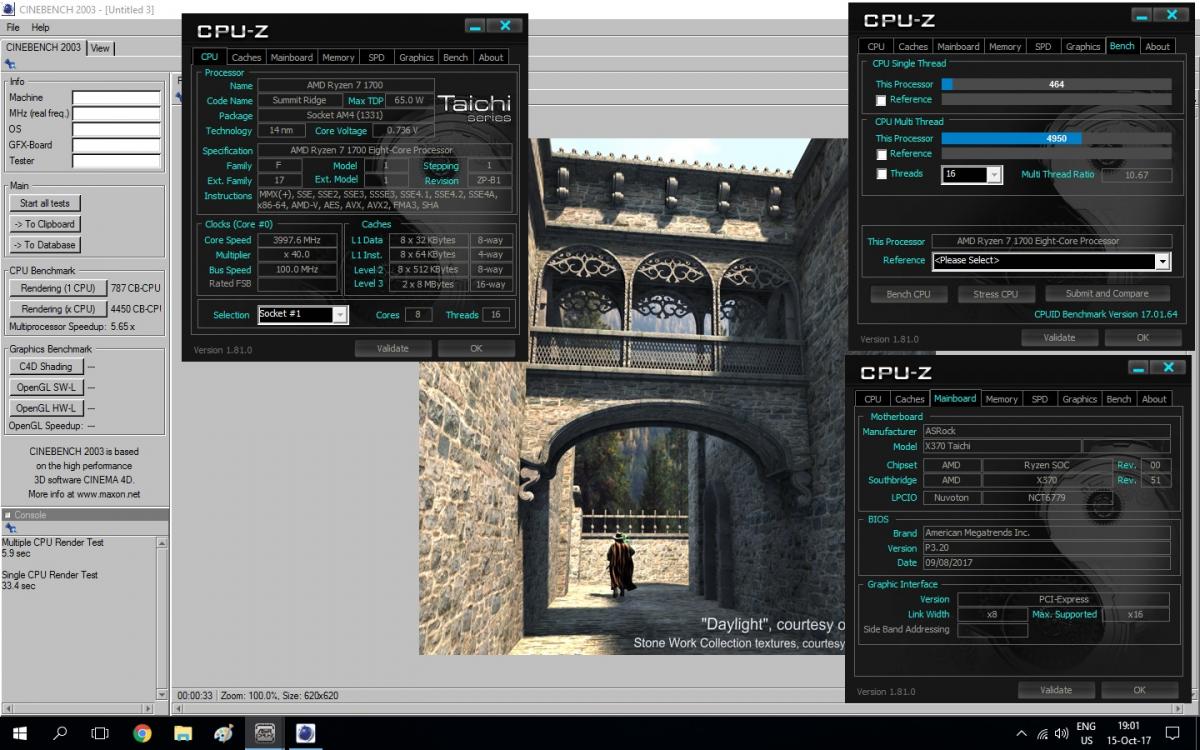Click the MHz (real freq.) input field
Screen dimensions: 1200x750
(x=116, y=114)
